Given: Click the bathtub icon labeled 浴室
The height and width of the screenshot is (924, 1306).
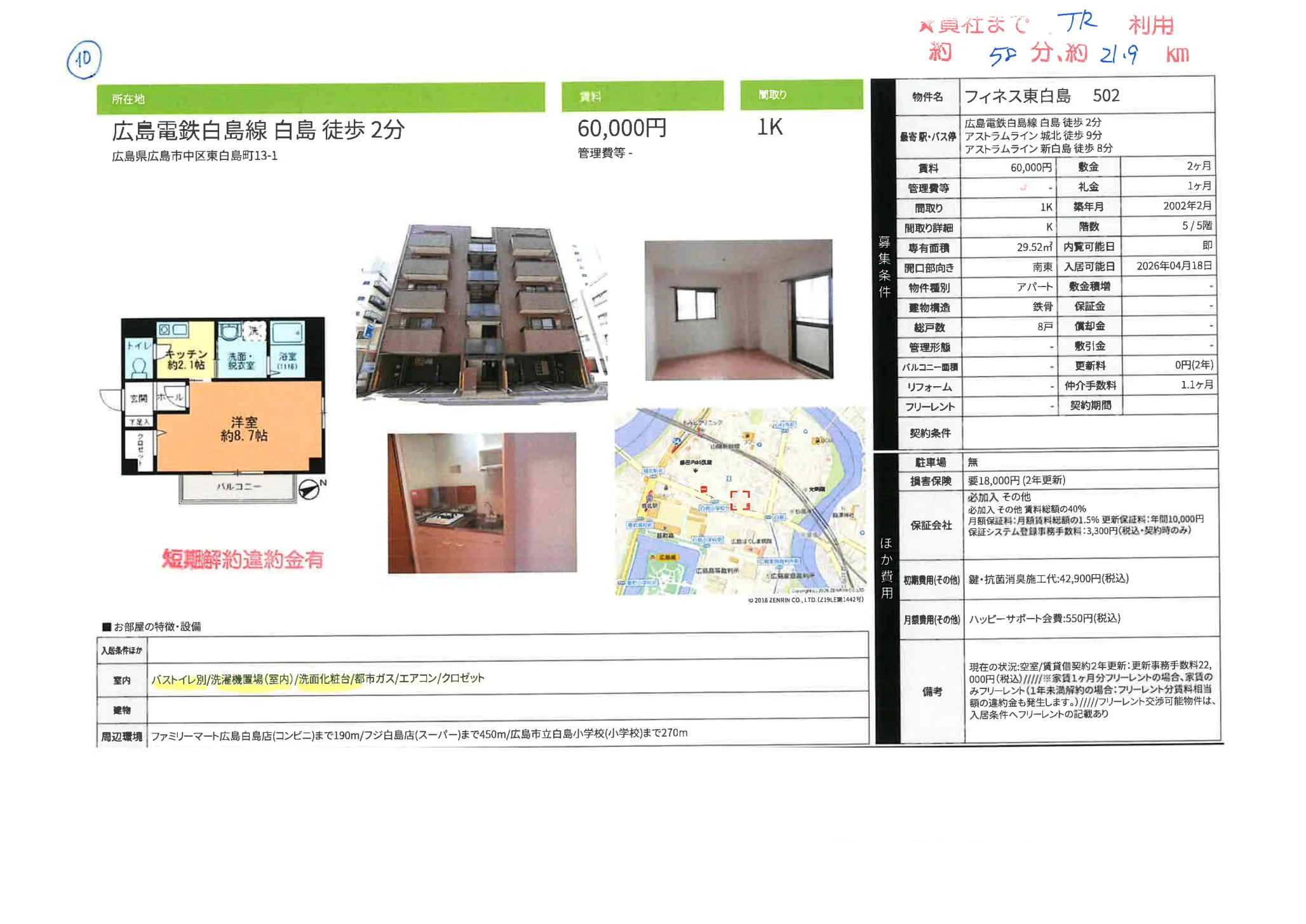Looking at the screenshot, I should pos(288,333).
